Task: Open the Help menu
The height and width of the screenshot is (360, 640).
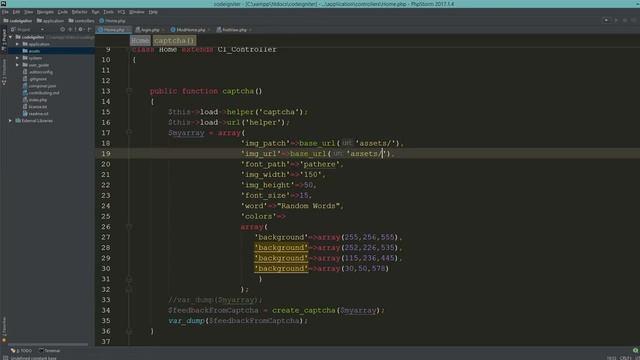Action: [153, 12]
